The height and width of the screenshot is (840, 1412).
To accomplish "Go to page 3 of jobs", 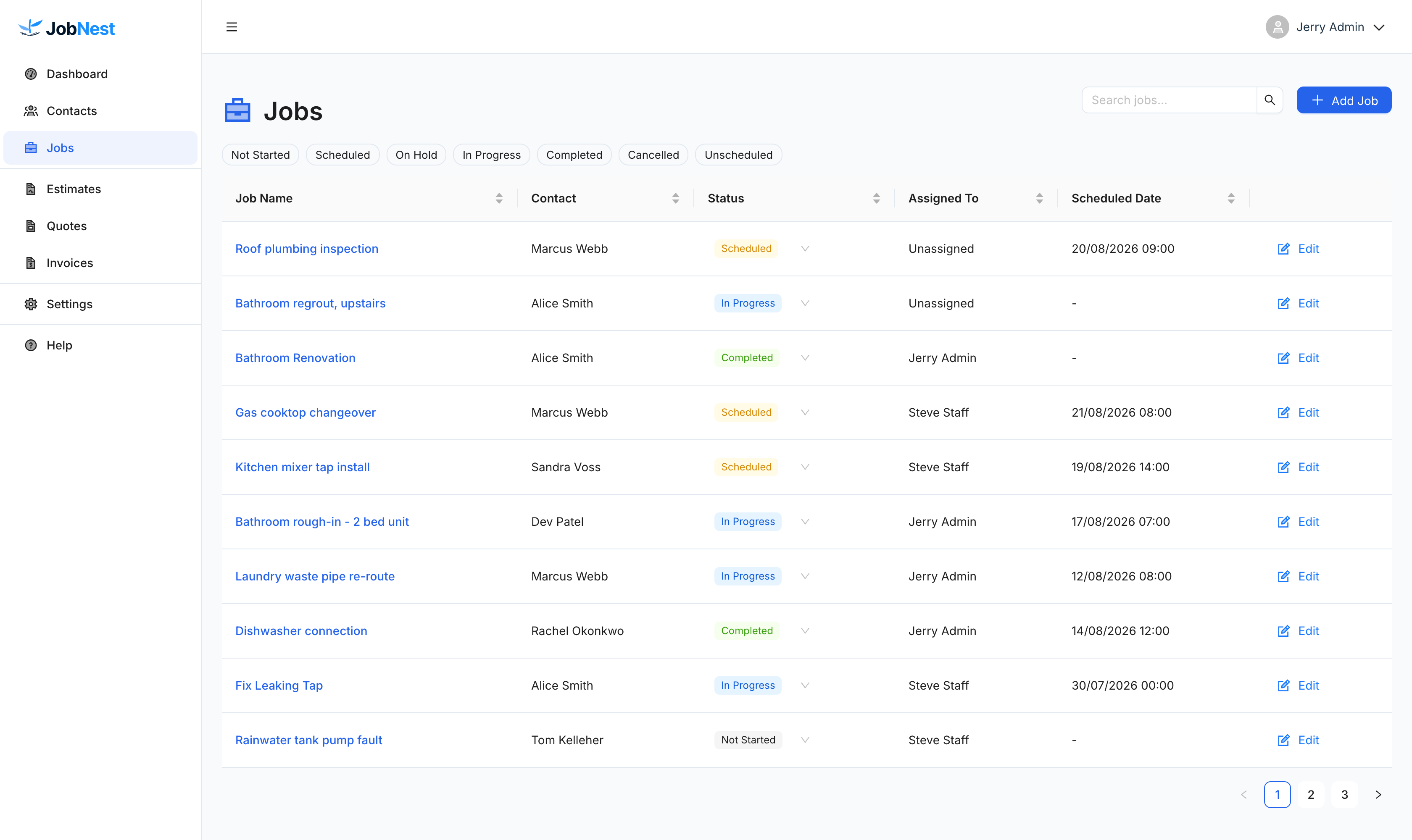I will click(x=1345, y=795).
